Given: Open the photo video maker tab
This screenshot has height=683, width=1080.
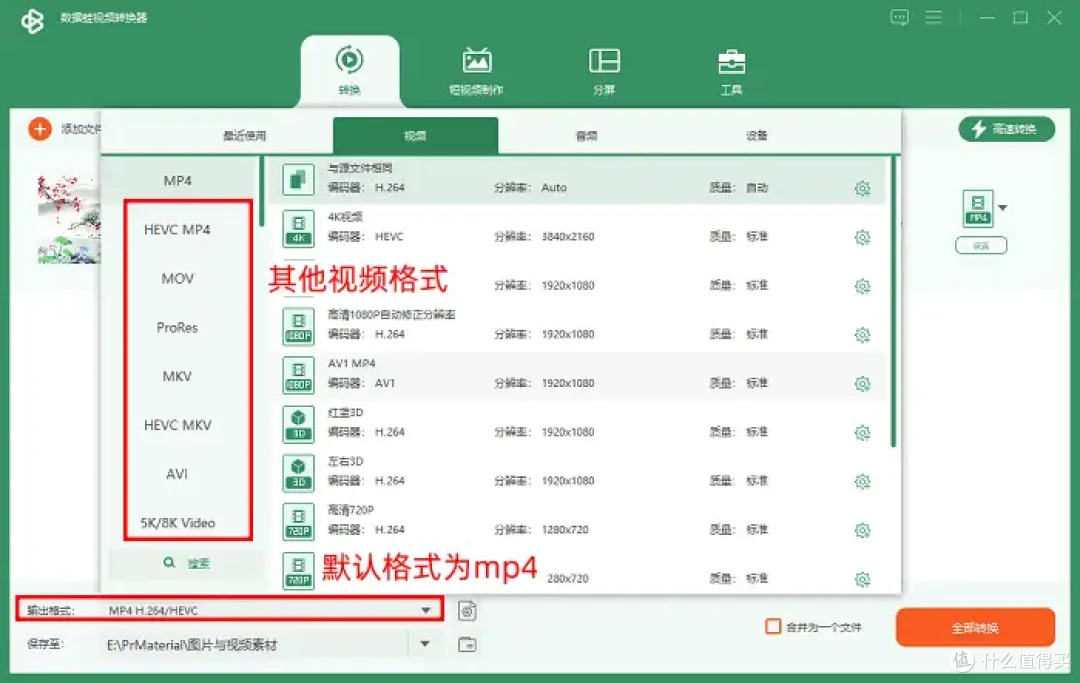Looking at the screenshot, I should pyautogui.click(x=477, y=71).
